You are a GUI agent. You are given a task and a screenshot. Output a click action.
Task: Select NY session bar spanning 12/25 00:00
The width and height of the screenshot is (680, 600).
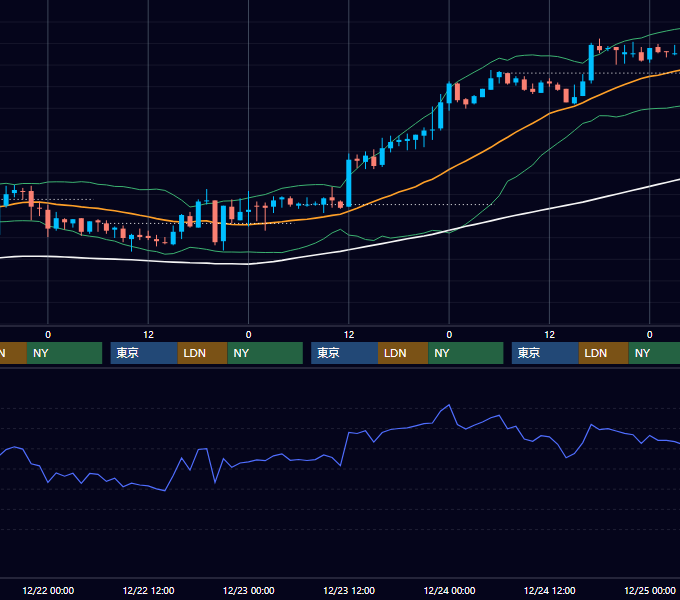point(654,353)
